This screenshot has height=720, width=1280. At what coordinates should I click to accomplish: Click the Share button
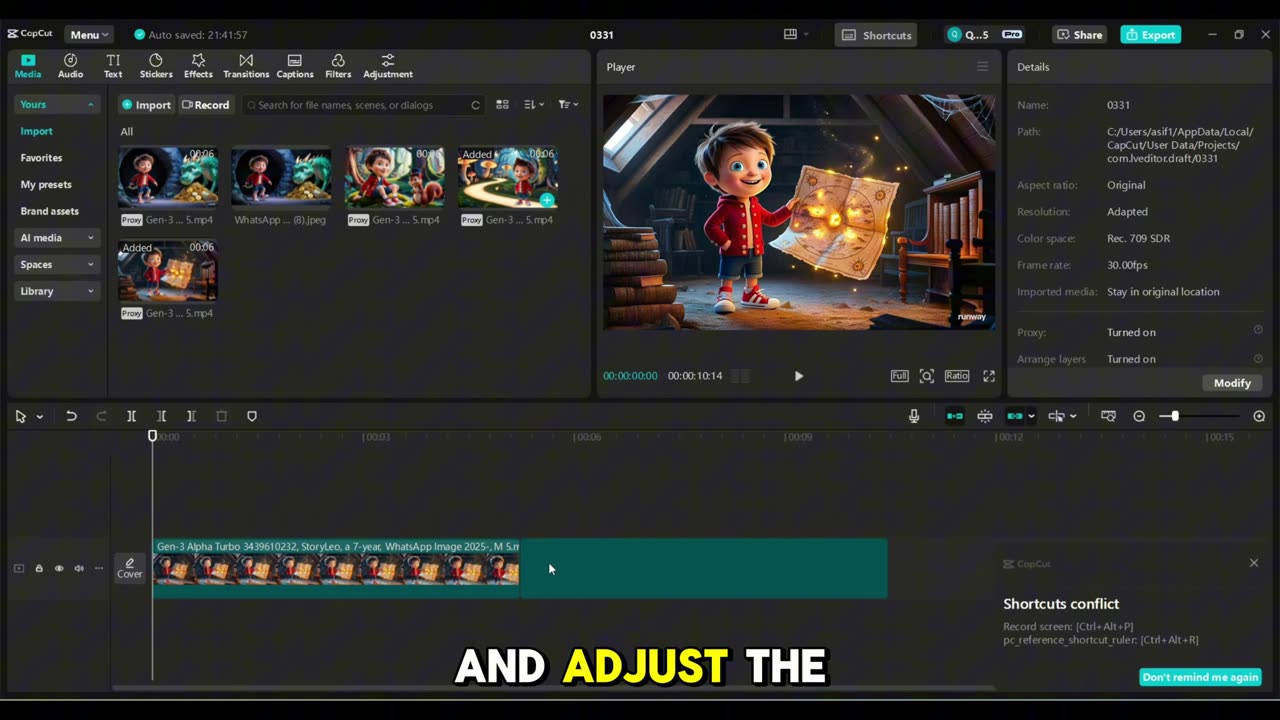click(1079, 35)
